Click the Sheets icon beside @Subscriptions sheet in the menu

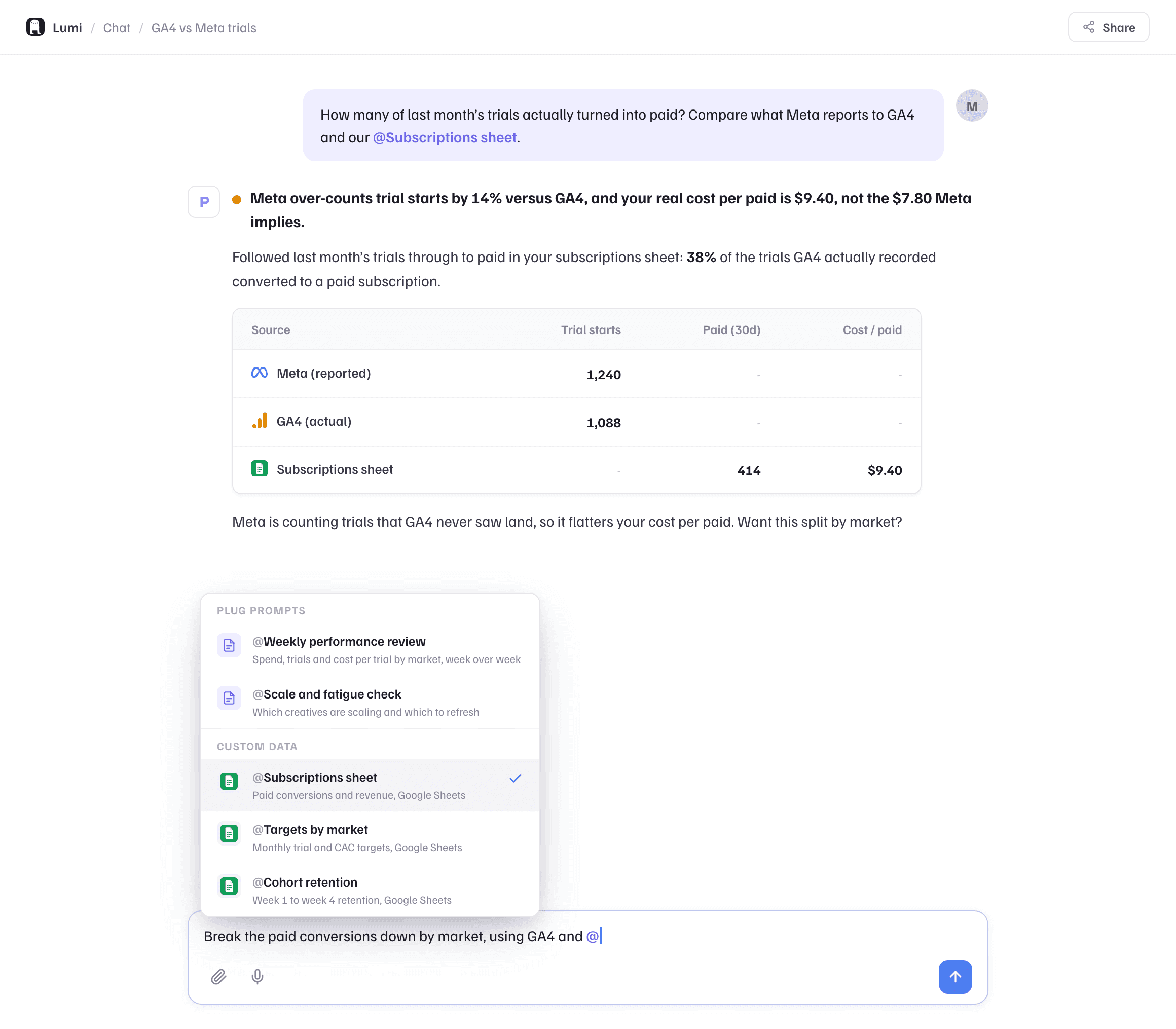tap(229, 781)
